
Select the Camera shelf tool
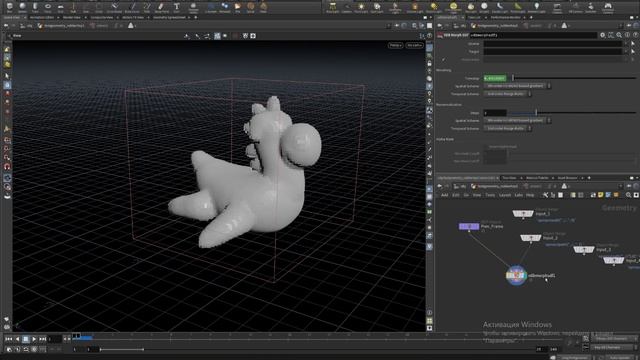(347, 7)
